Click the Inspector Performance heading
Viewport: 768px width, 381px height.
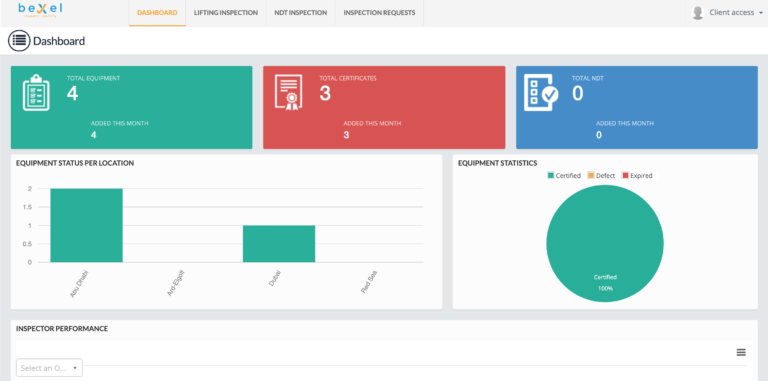coord(62,329)
